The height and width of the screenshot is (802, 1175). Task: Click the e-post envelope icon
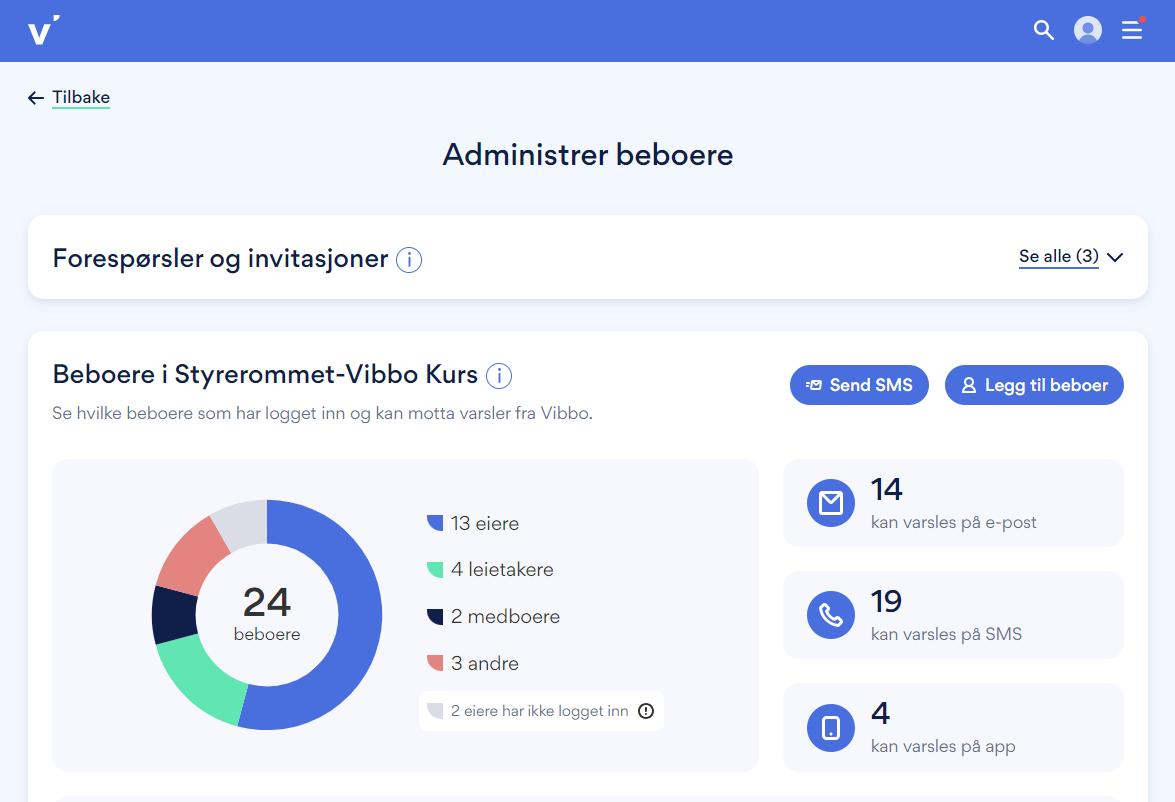[830, 503]
